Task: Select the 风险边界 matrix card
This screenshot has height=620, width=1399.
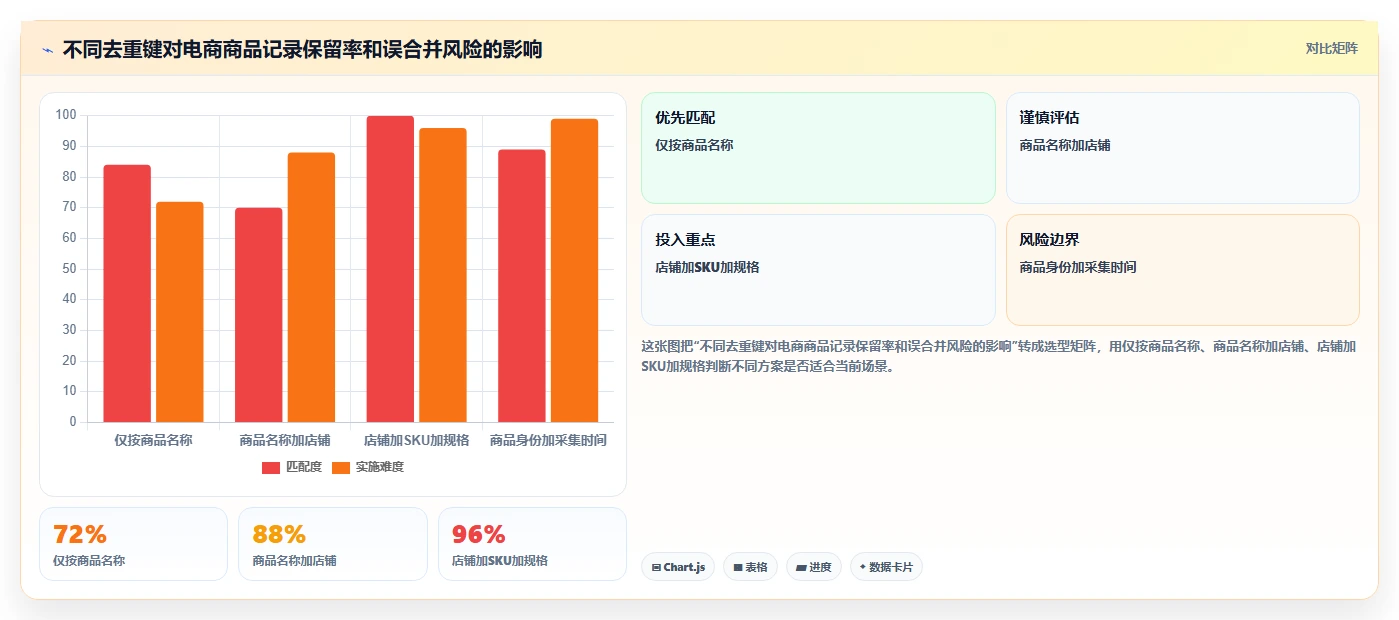Action: pyautogui.click(x=1182, y=270)
